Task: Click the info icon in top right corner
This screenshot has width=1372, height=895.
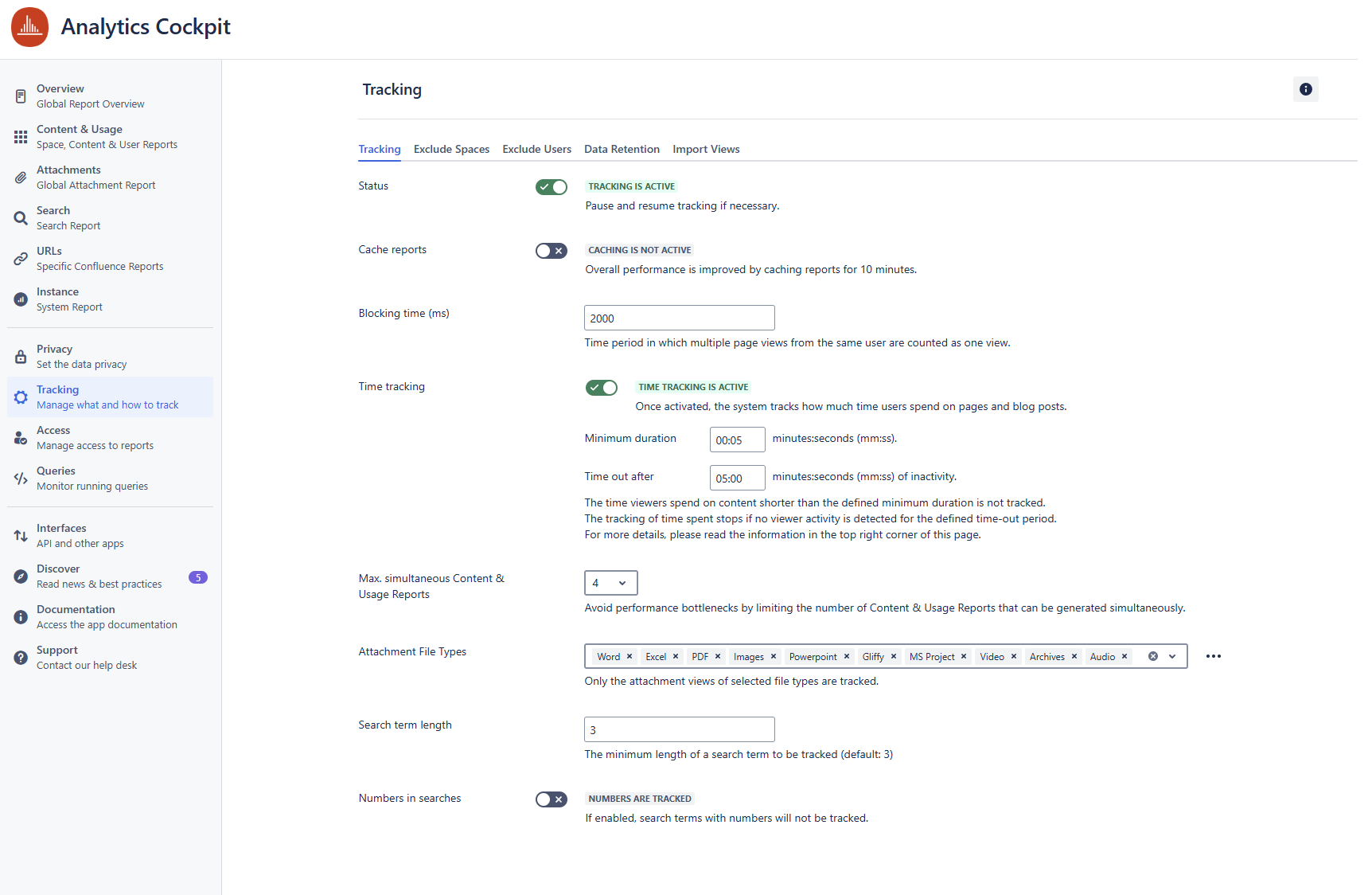Action: point(1305,89)
